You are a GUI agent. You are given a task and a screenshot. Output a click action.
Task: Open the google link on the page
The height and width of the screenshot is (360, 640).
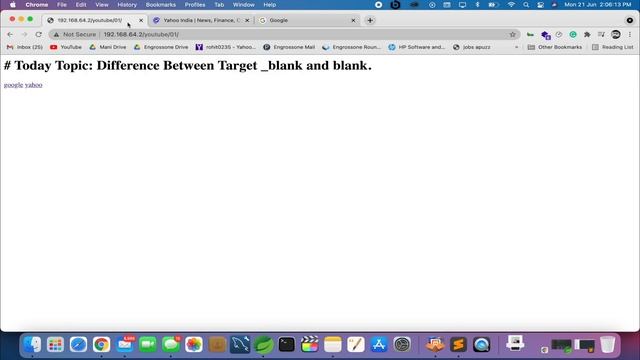click(13, 85)
